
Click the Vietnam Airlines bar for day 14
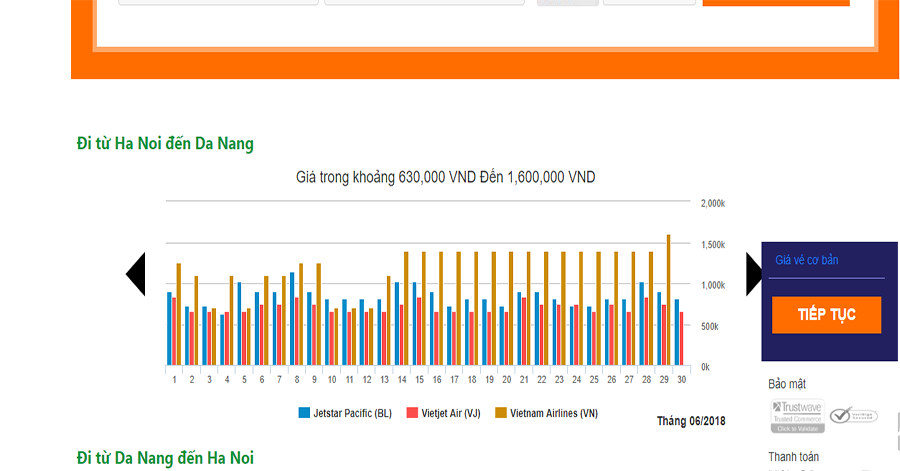coord(406,308)
